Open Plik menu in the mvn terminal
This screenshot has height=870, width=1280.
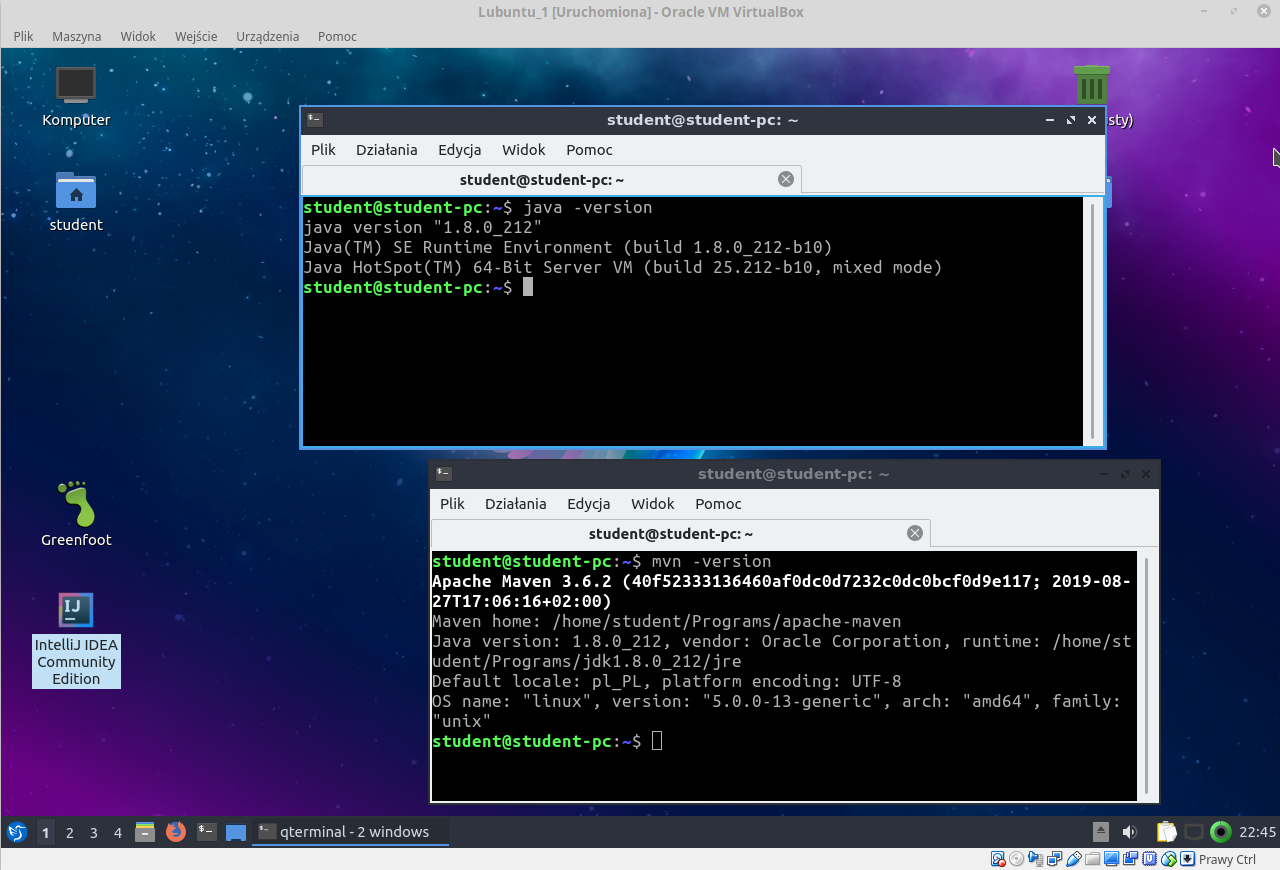(452, 504)
